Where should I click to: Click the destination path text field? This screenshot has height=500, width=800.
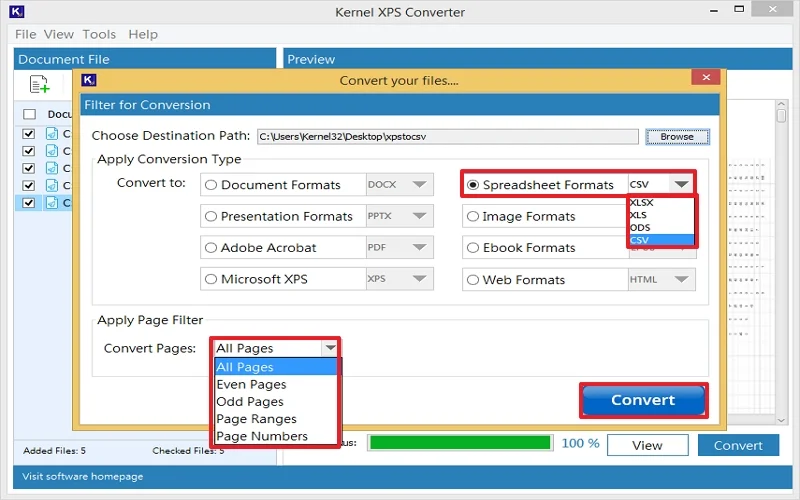tap(446, 137)
